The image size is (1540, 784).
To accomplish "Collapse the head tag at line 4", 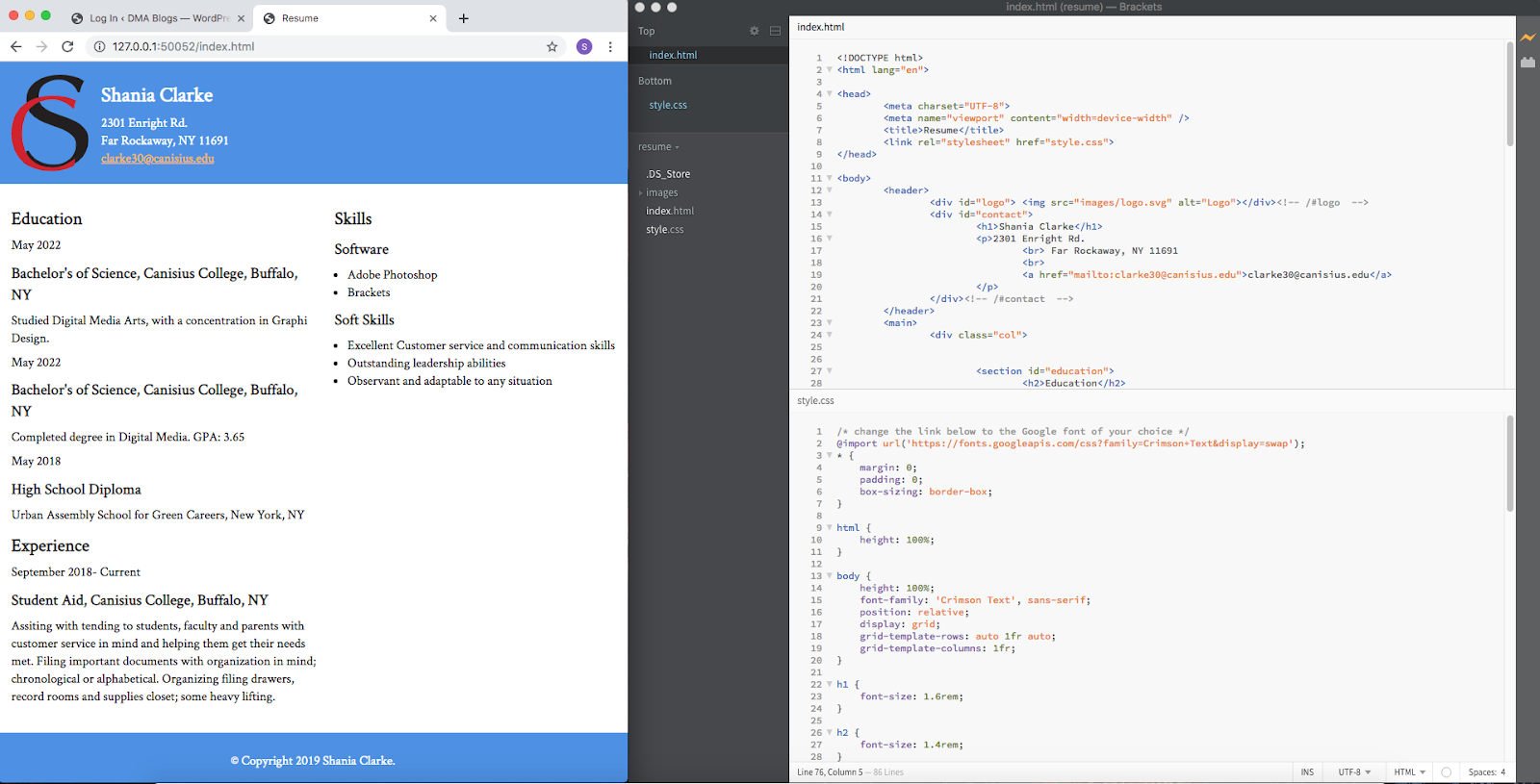I will (830, 93).
